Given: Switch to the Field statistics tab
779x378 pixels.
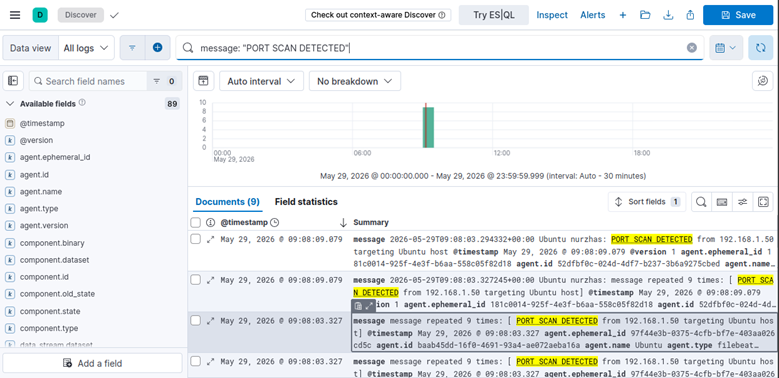Looking at the screenshot, I should tap(306, 202).
